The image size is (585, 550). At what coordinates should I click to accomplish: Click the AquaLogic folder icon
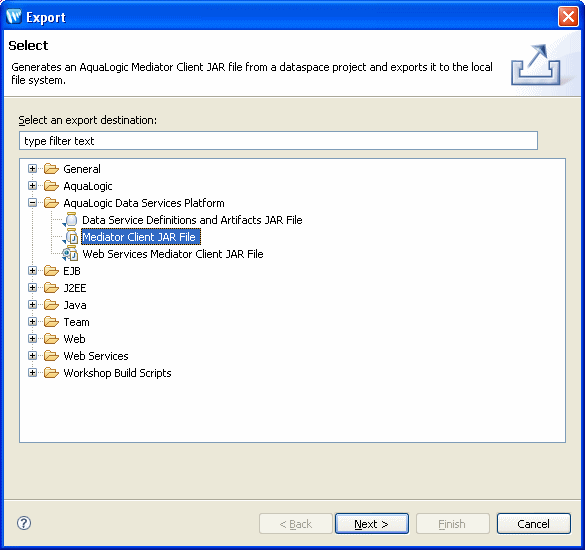point(51,186)
